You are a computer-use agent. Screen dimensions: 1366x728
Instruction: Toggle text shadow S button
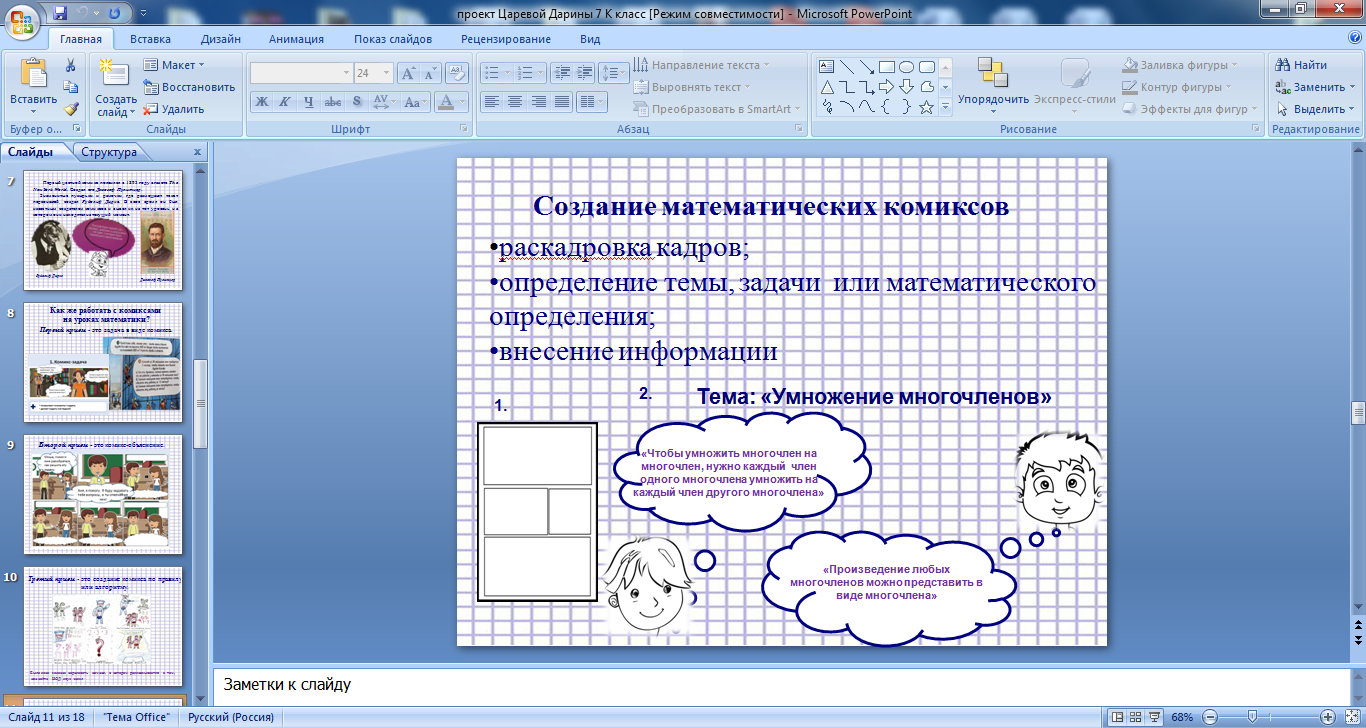click(357, 101)
